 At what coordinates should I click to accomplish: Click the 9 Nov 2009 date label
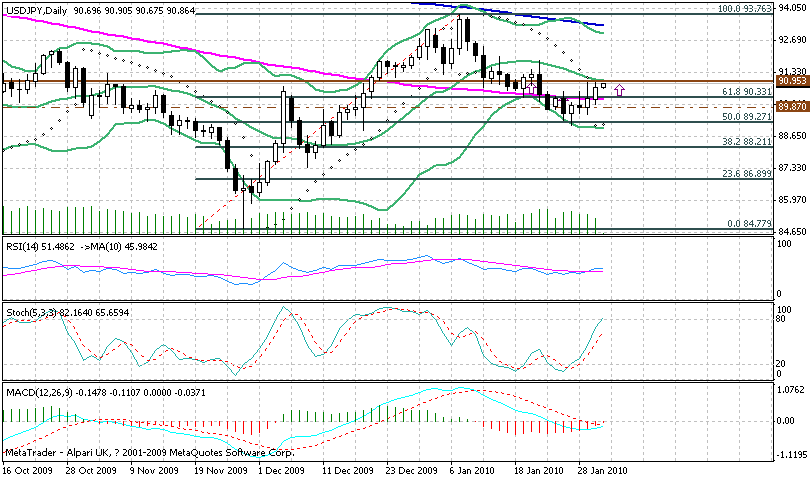pos(155,470)
